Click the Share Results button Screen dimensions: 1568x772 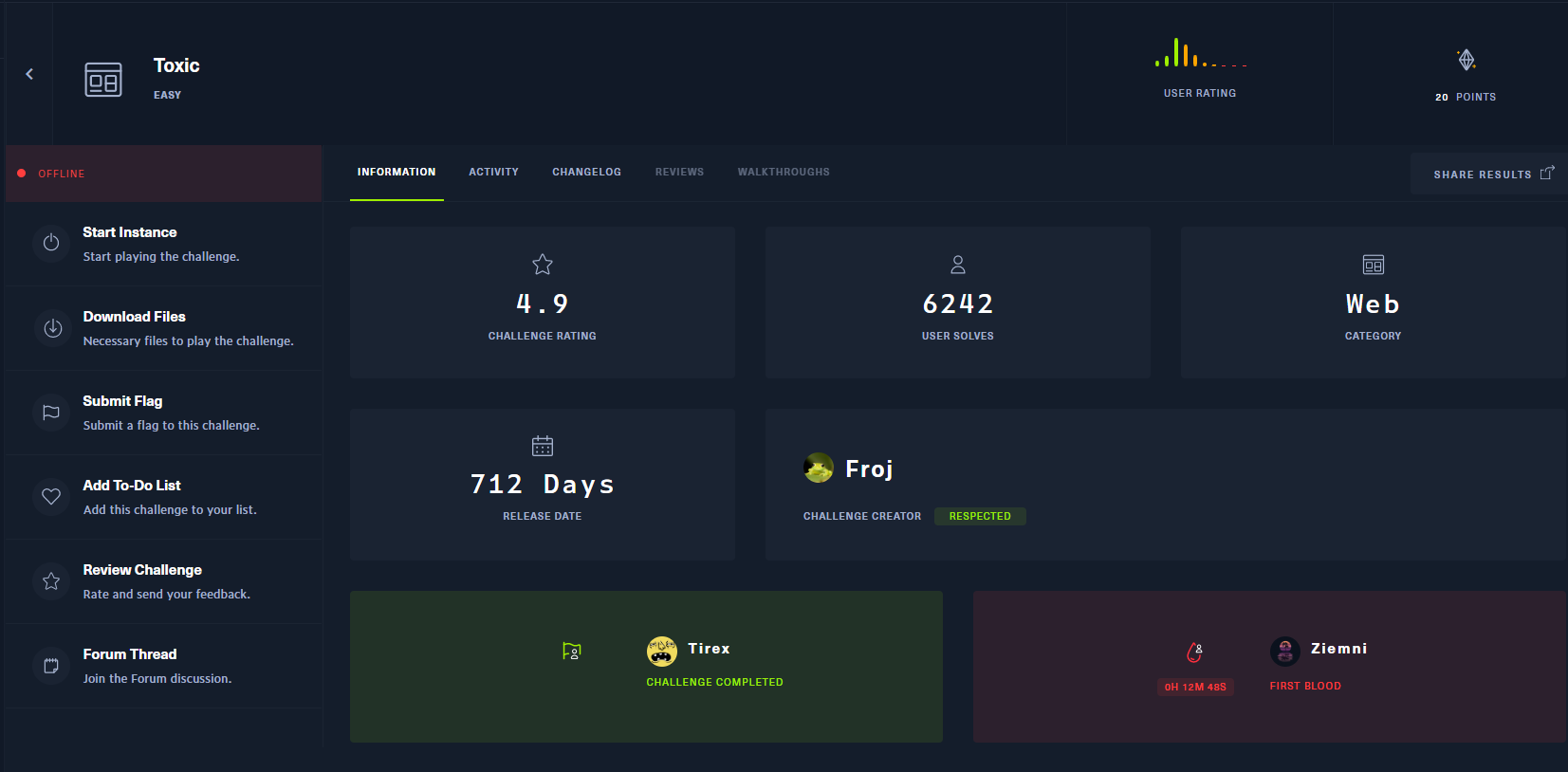tap(1488, 174)
